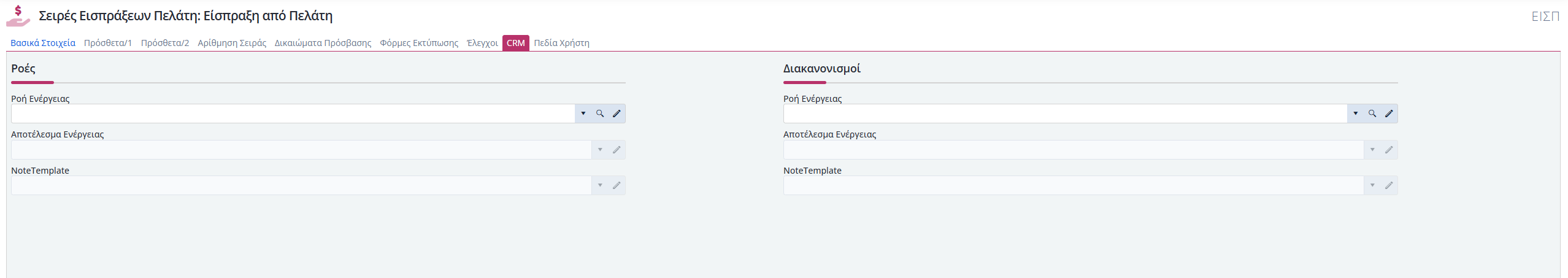Screen dimensions: 1568x278
Task: Click the Ροή Ενέργειας input field under Ροές
Action: [293, 114]
